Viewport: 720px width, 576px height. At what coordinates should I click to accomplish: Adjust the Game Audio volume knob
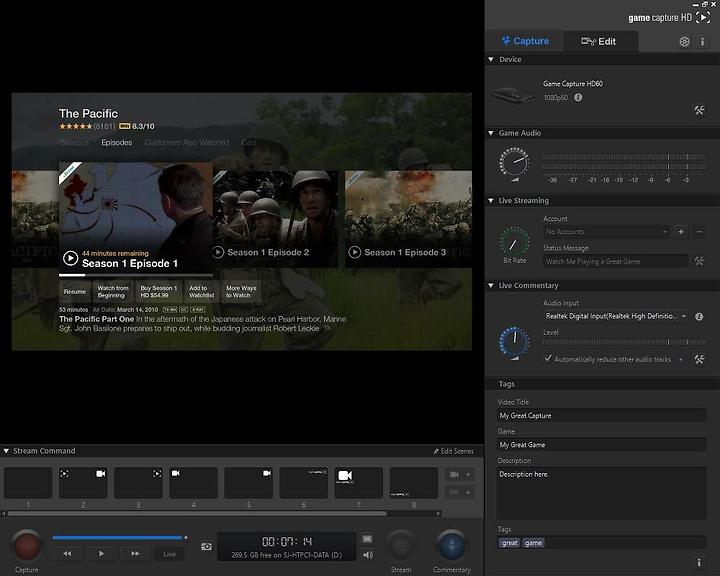pyautogui.click(x=514, y=163)
